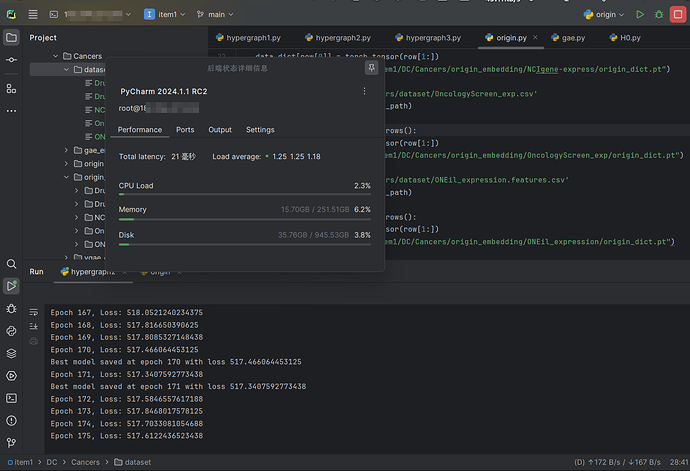Click the 'Epoch 175' loss output line
This screenshot has height=471, width=690.
pos(127,436)
